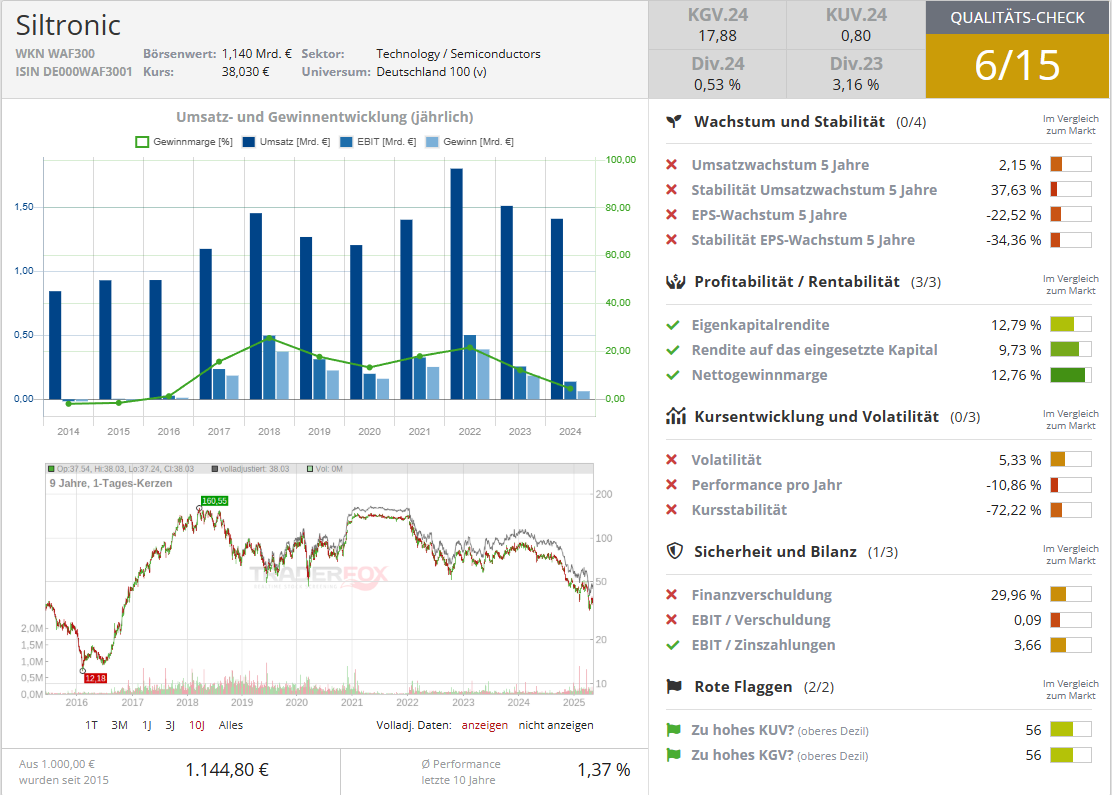Screen dimensions: 1112x795
Task: Click the 9 Jahre, 1-Tages-Kerzen chart label
Action: [x=111, y=483]
